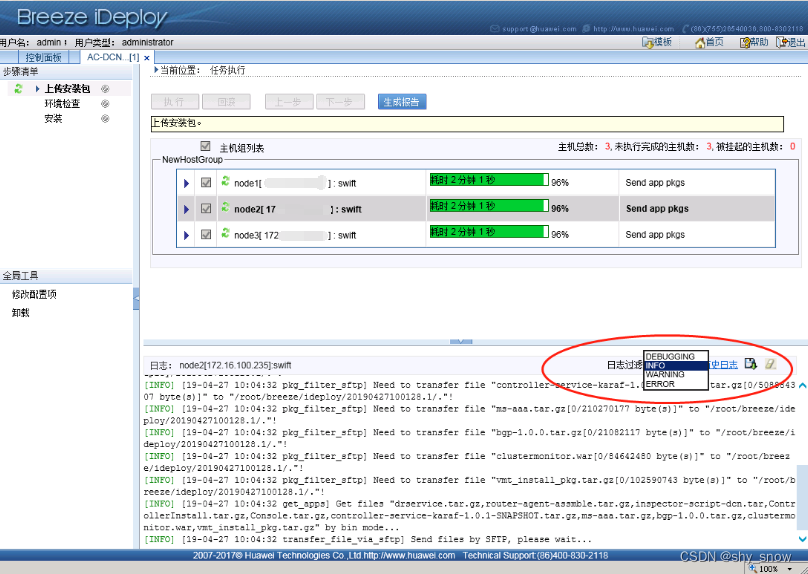Click the support email envelope icon
808x574 pixels.
point(495,28)
